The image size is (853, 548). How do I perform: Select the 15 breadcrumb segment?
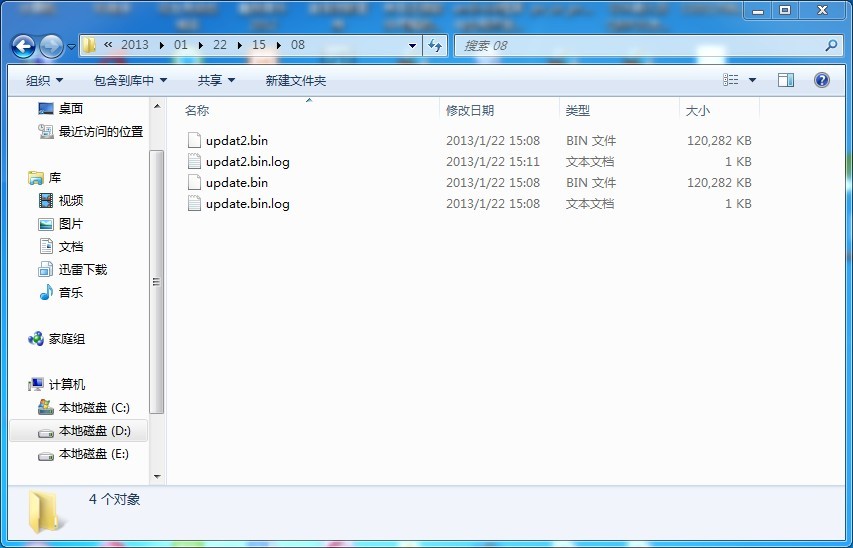pyautogui.click(x=259, y=45)
